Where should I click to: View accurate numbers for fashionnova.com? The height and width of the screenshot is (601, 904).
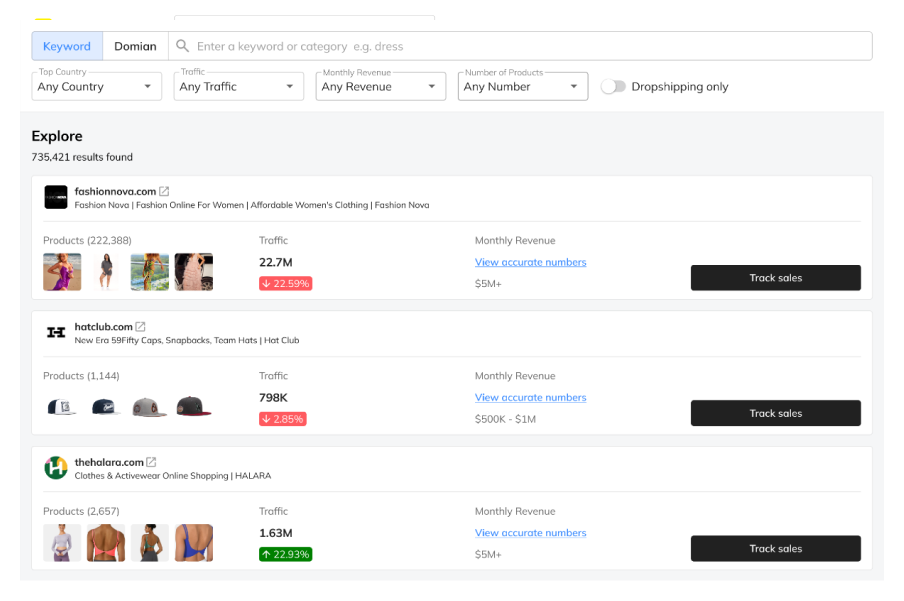point(530,262)
